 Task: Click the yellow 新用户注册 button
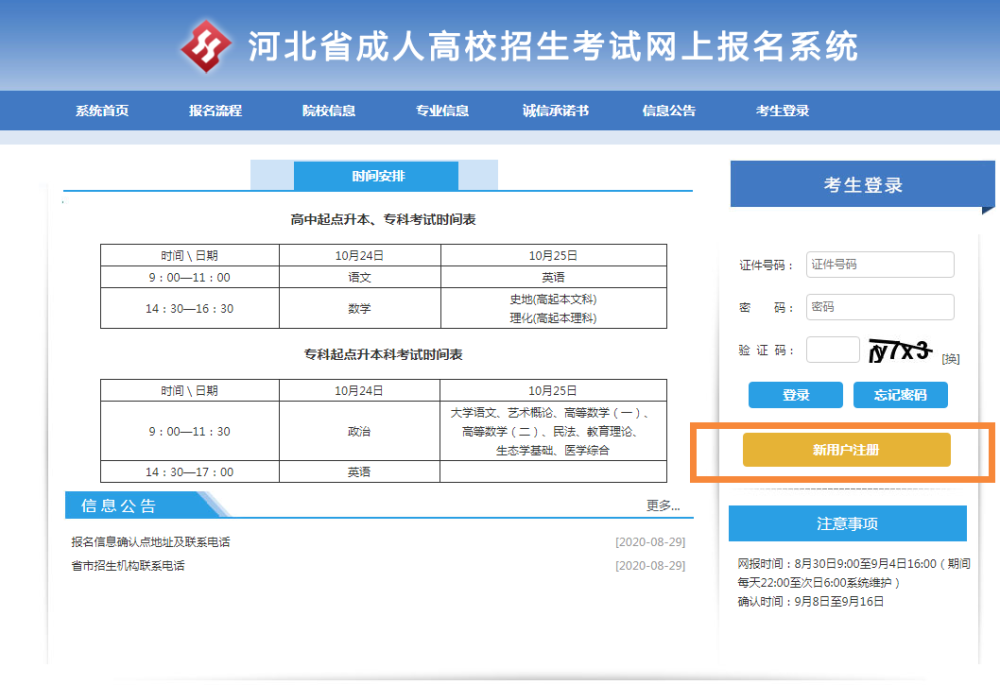(846, 450)
